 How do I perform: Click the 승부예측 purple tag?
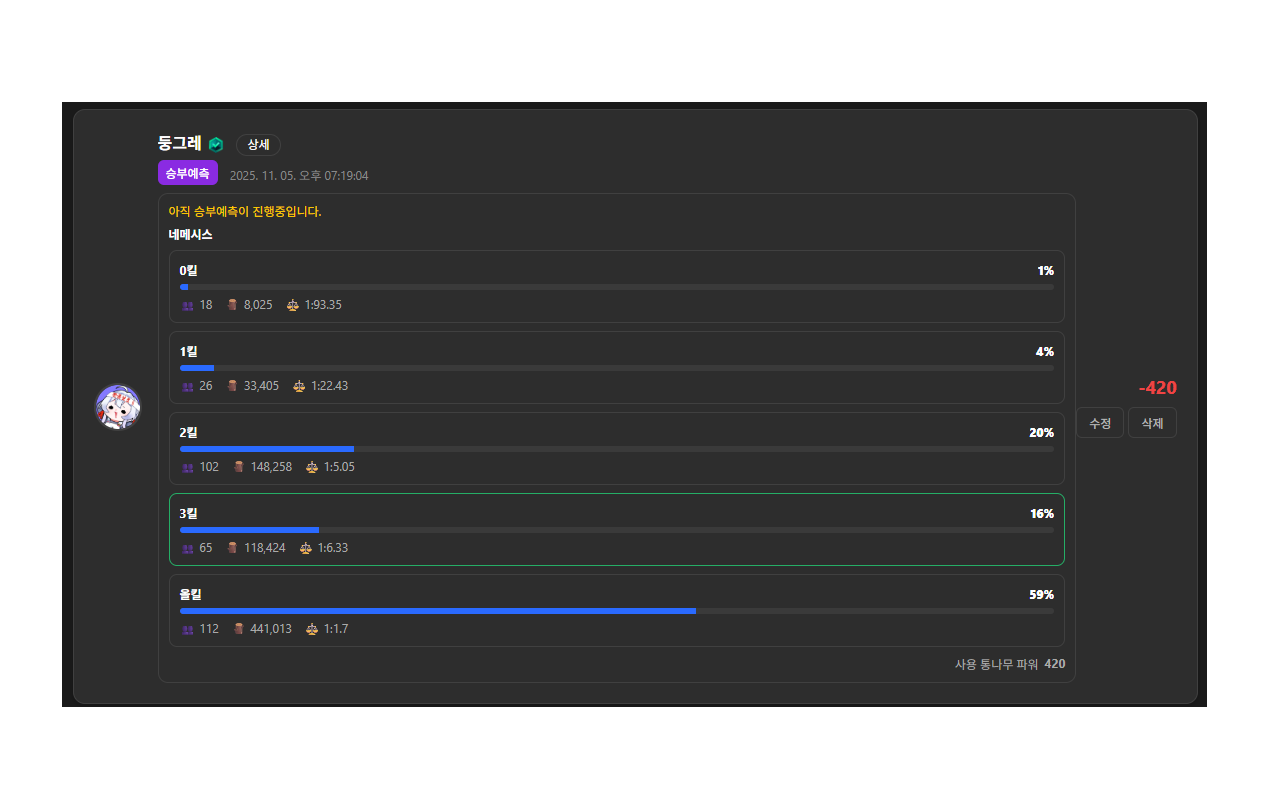click(188, 173)
